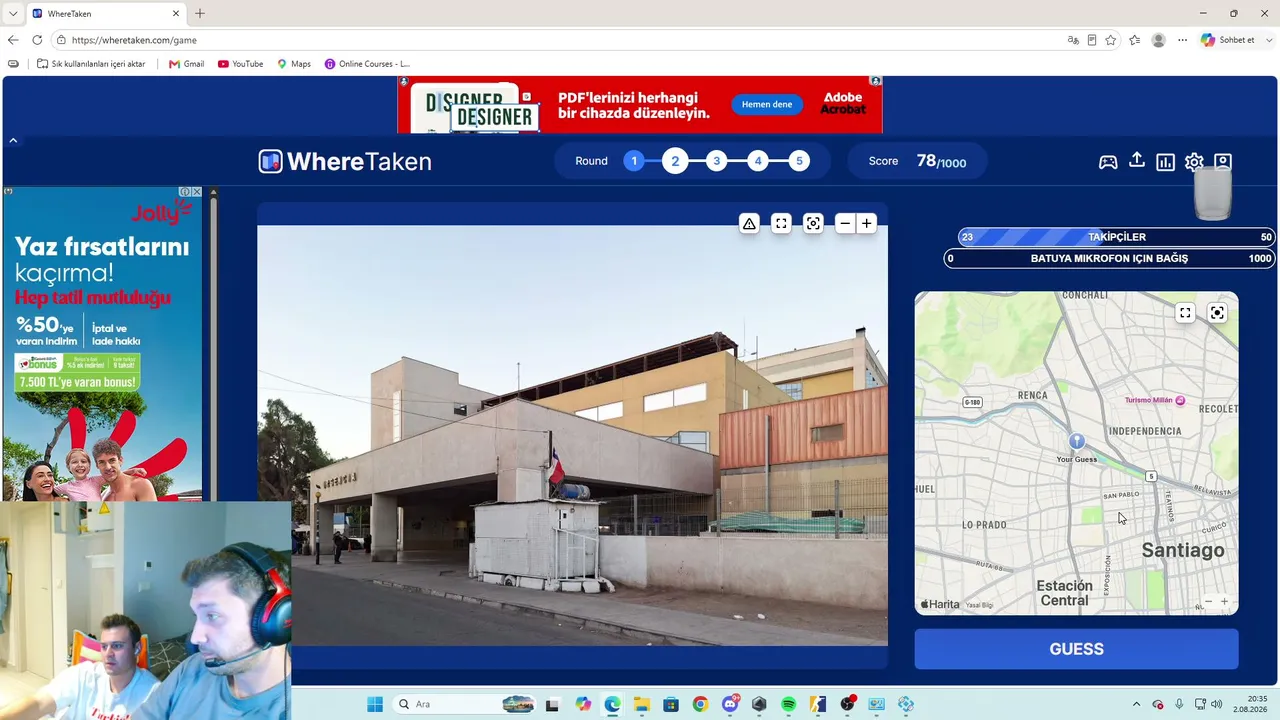The height and width of the screenshot is (720, 1280).
Task: Click the Your Guess map pin
Action: [x=1077, y=441]
